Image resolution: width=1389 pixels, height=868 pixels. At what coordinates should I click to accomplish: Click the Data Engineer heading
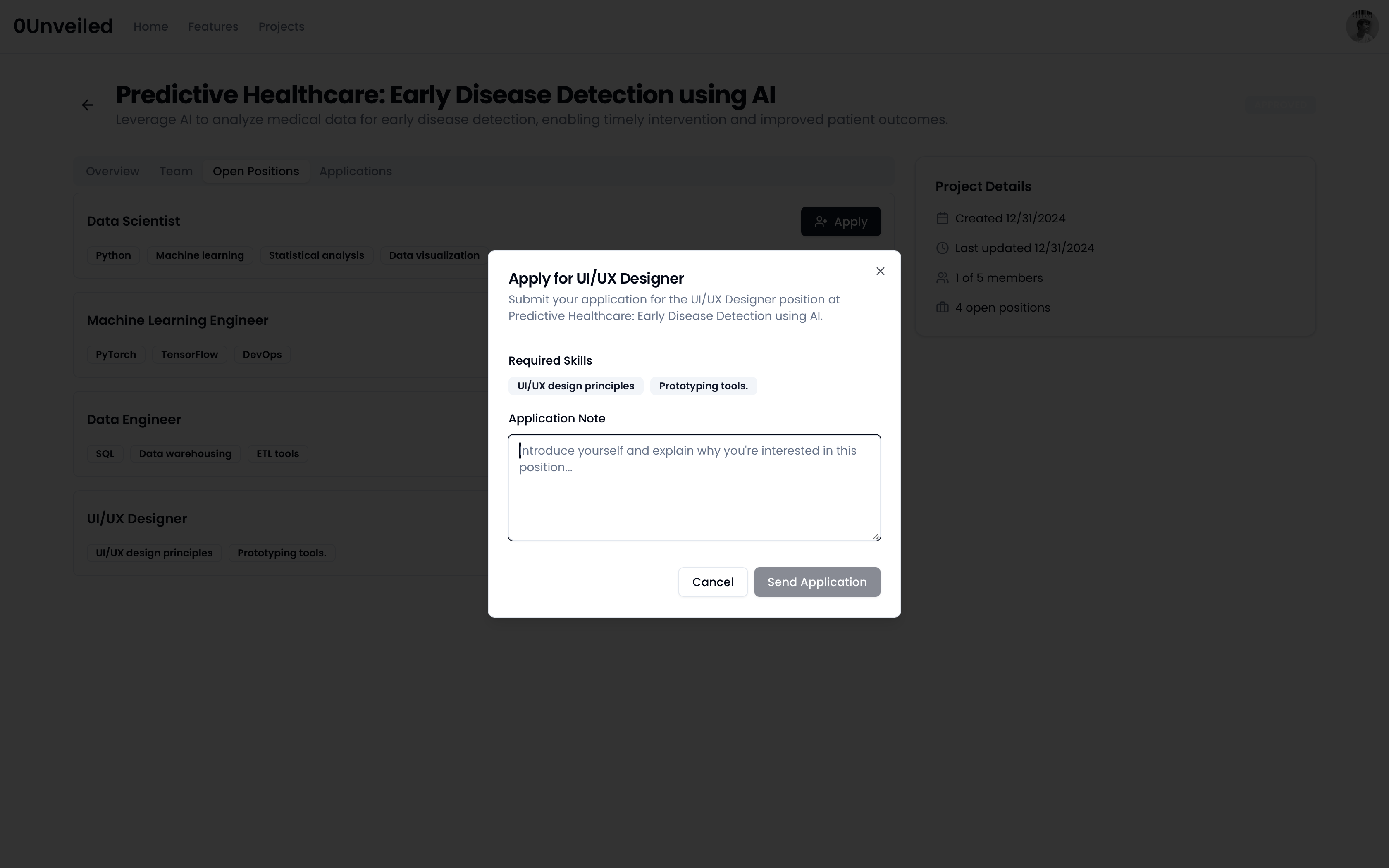point(134,420)
